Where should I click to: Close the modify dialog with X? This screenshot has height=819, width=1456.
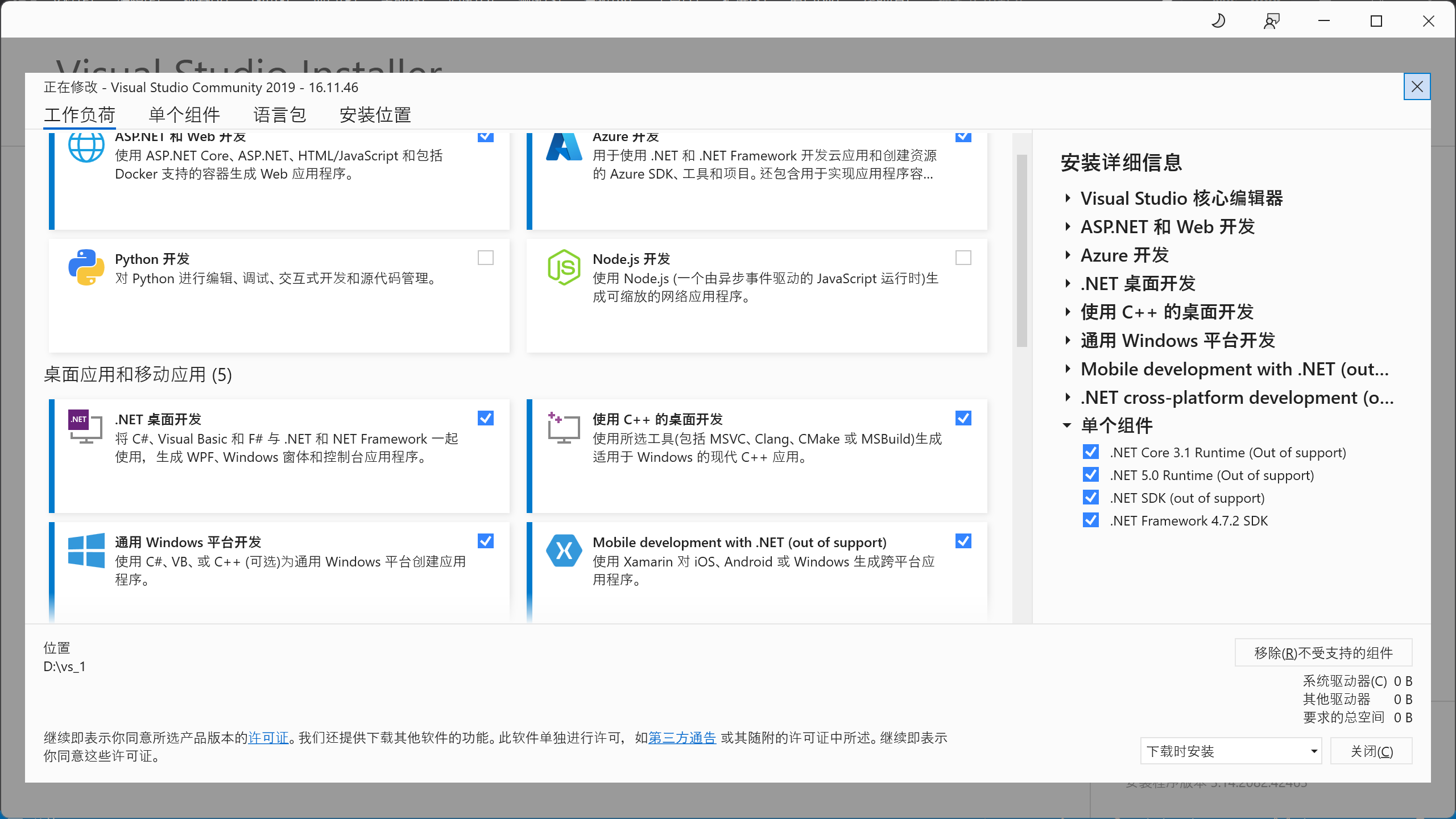coord(1417,86)
